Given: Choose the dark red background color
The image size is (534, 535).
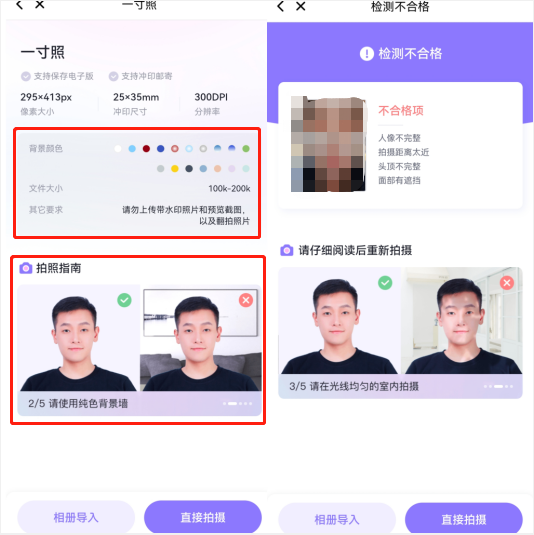Looking at the screenshot, I should tap(146, 148).
